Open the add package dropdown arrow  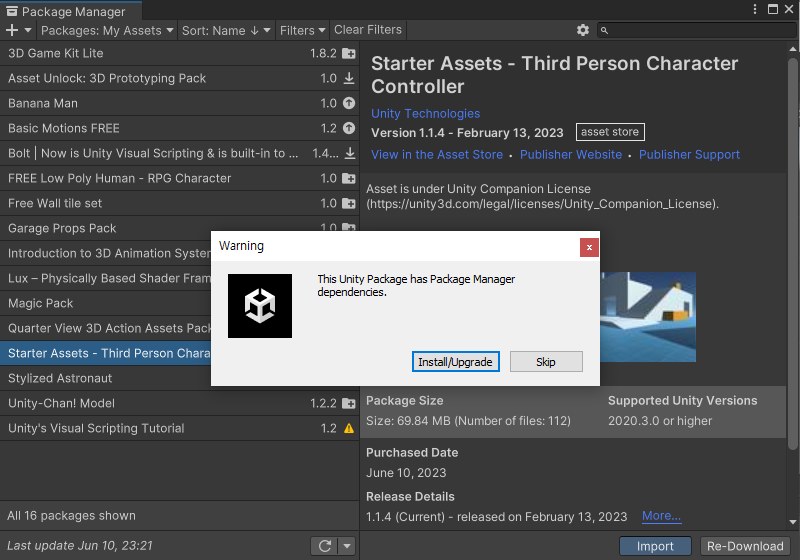28,31
